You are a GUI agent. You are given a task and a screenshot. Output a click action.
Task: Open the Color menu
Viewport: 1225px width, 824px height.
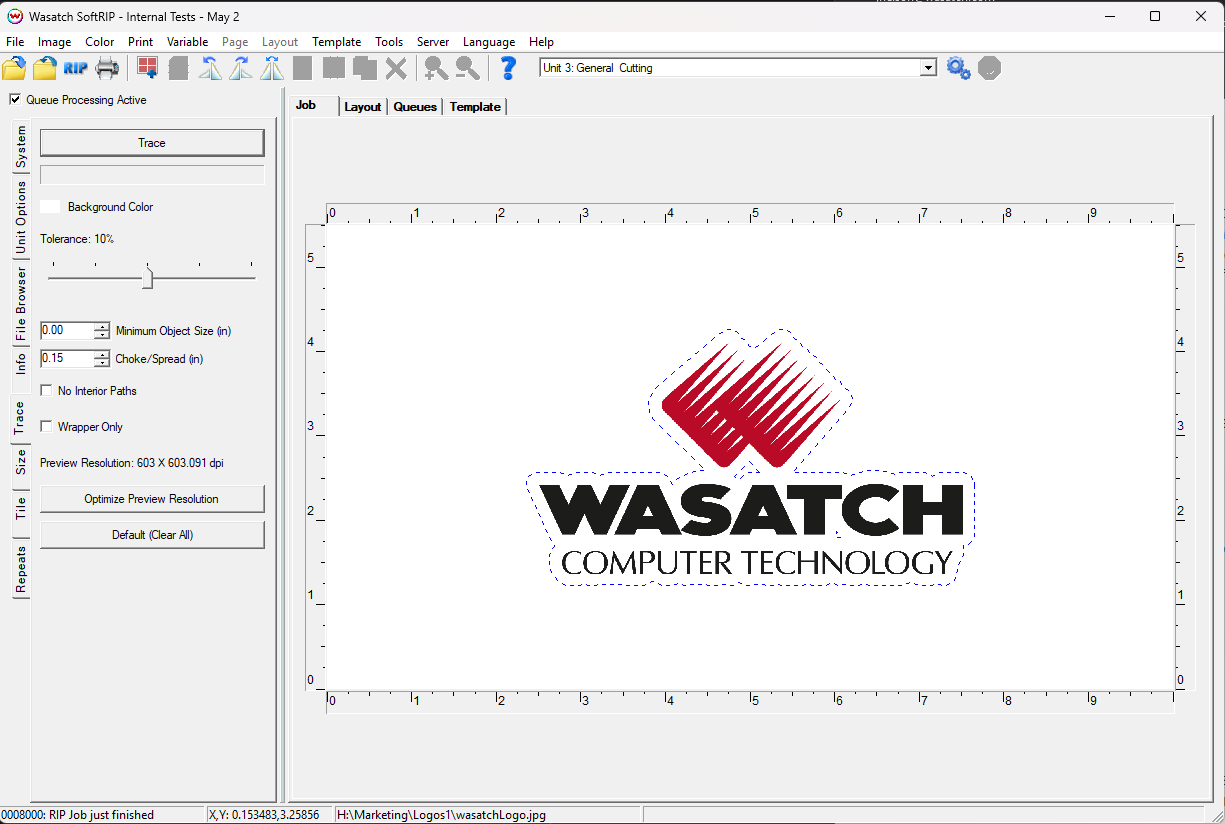[x=100, y=42]
